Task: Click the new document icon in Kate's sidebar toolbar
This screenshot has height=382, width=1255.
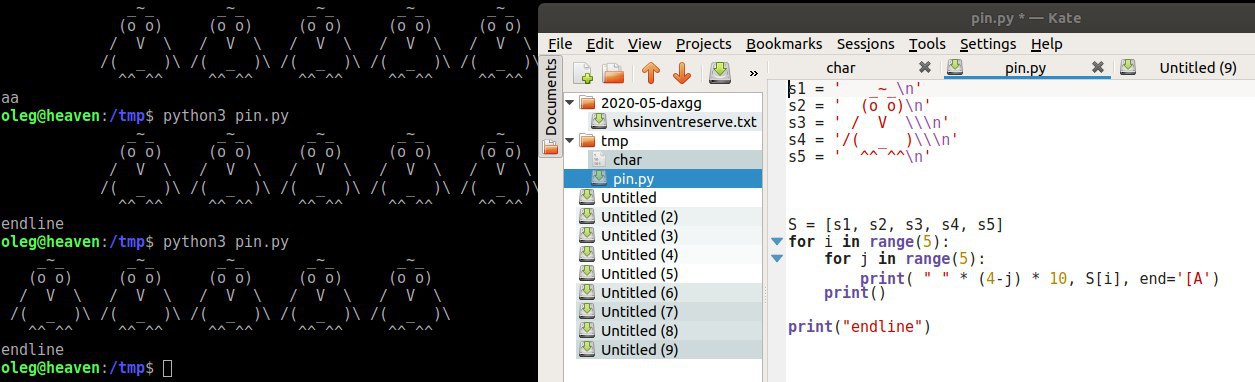Action: coord(583,73)
